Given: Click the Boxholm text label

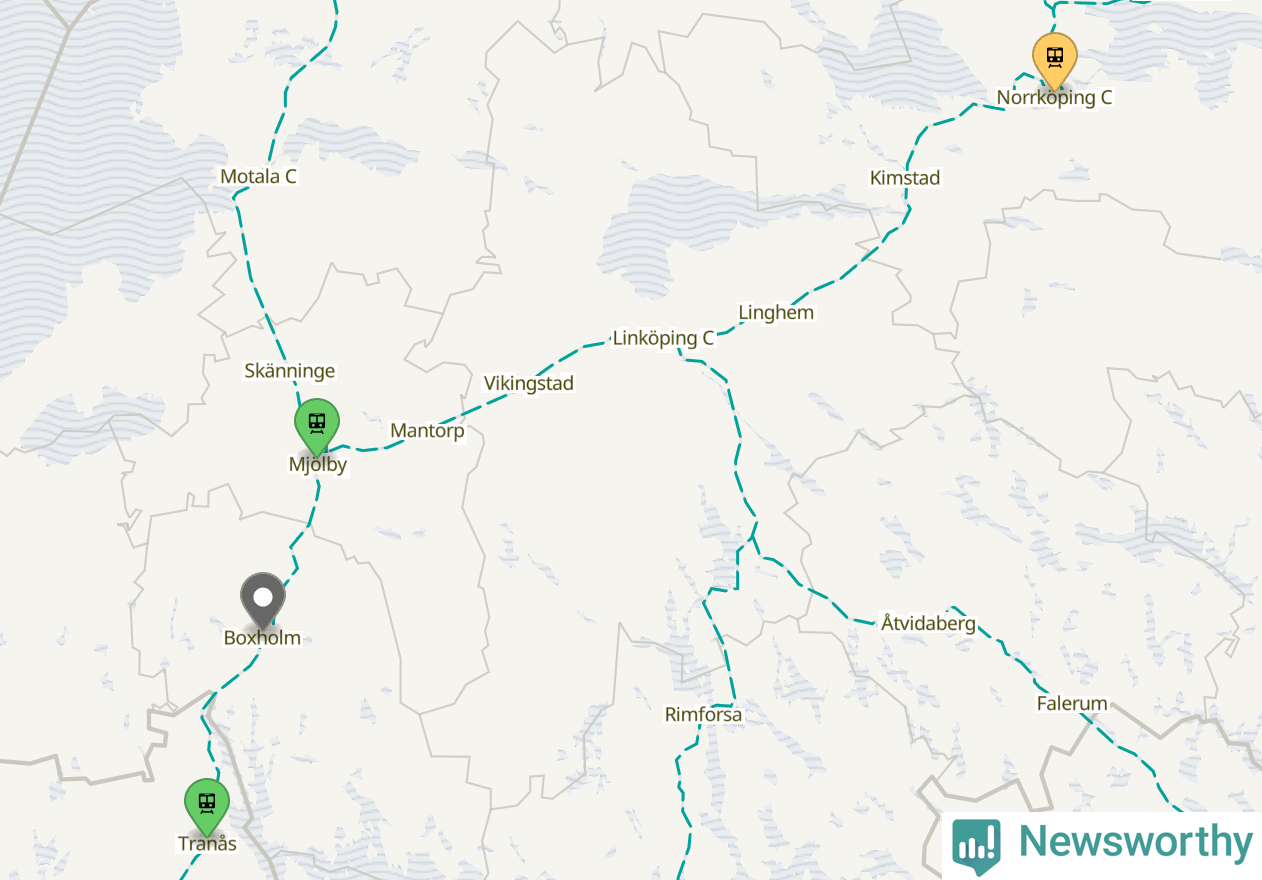Looking at the screenshot, I should 262,637.
